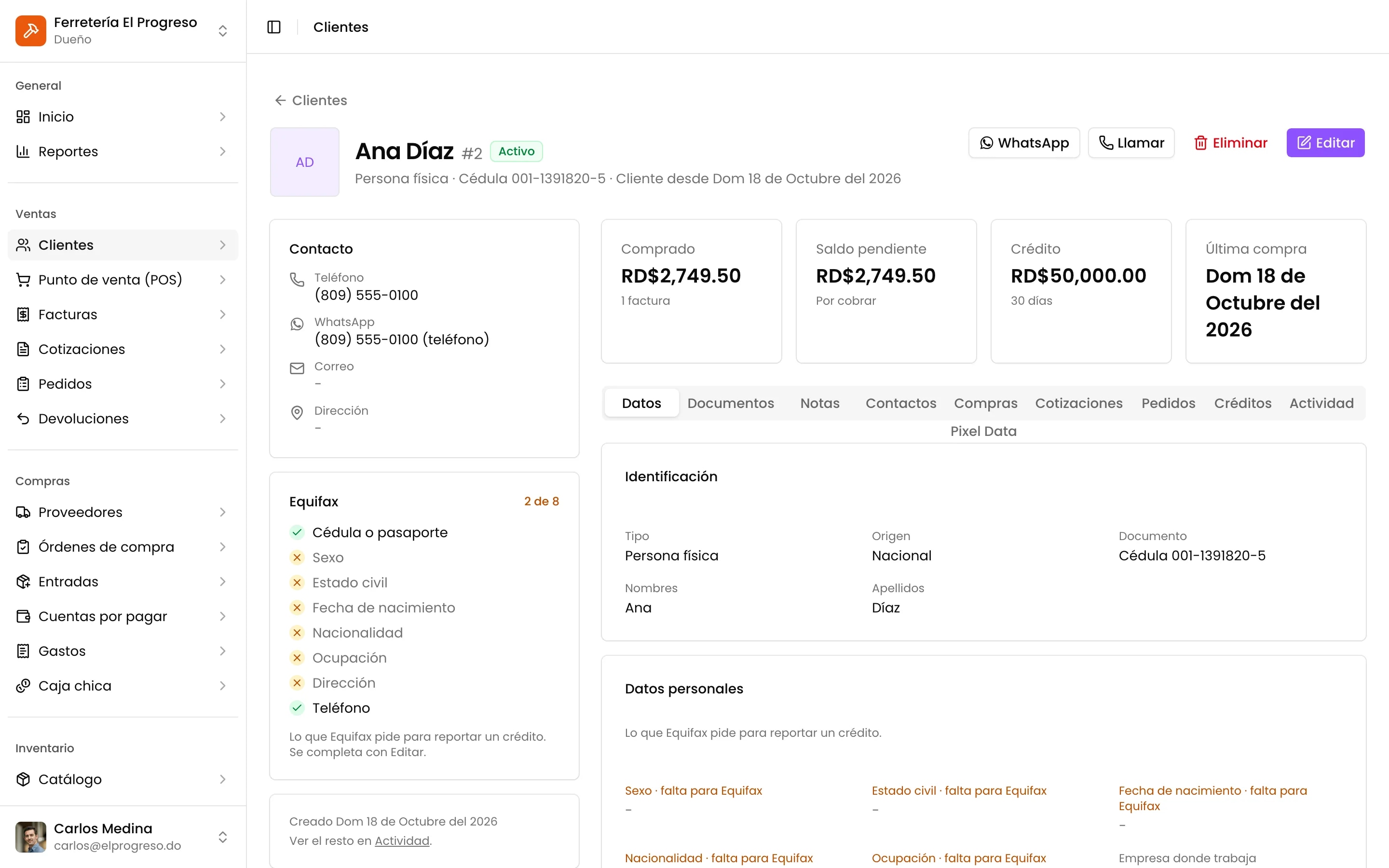Viewport: 1389px width, 868px height.
Task: Click the Ferretería El Progreso hammer logo
Action: pos(30,30)
